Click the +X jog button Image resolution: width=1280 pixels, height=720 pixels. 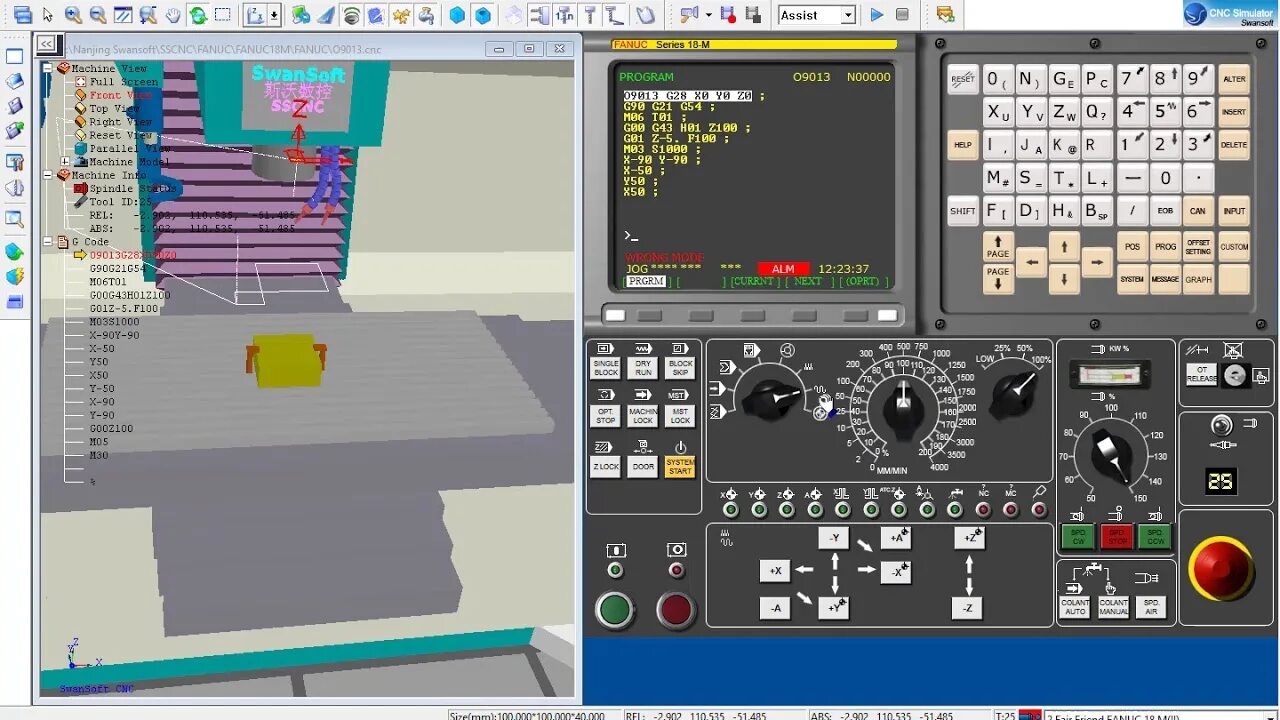click(x=775, y=570)
